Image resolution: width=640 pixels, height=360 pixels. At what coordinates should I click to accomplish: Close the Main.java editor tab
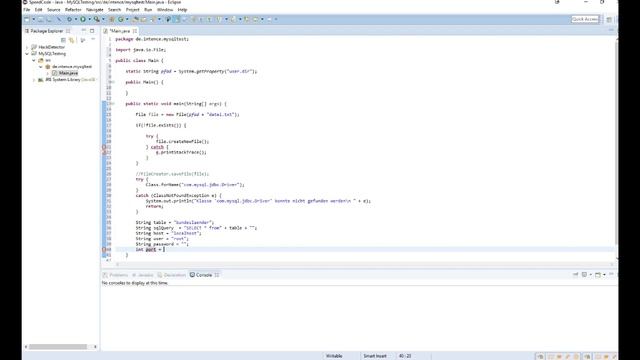[x=135, y=31]
